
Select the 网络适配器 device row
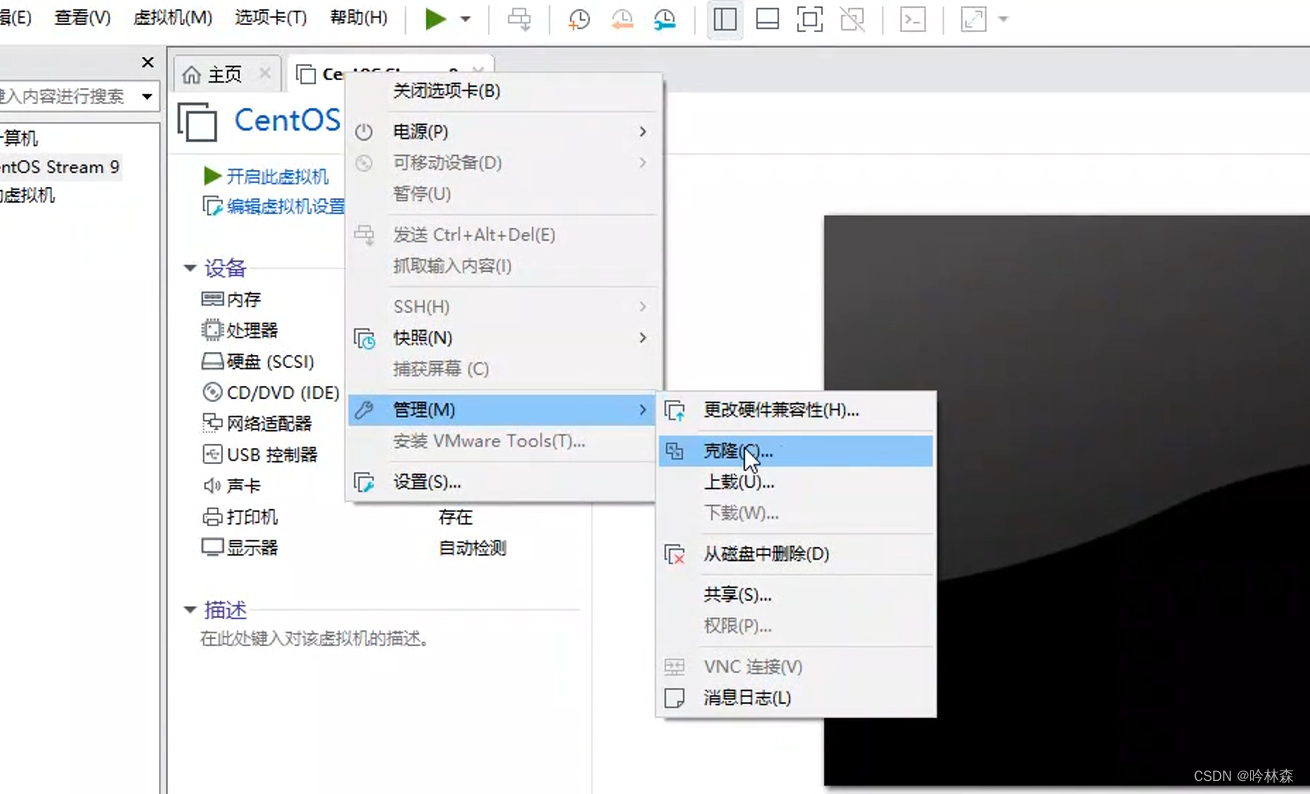[x=257, y=423]
